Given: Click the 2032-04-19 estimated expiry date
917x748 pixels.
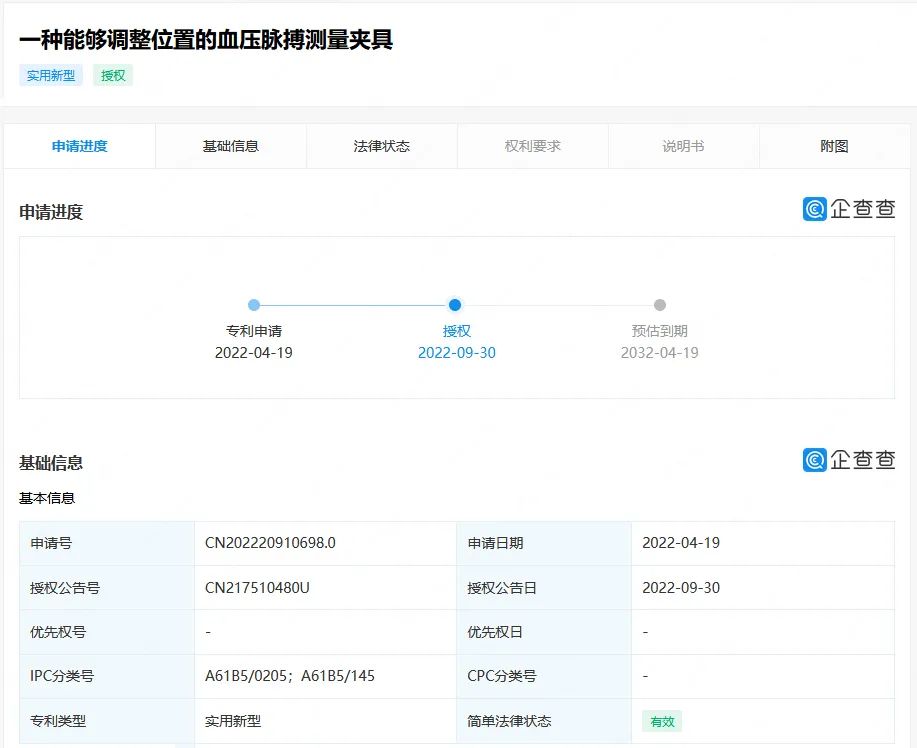Looking at the screenshot, I should pos(660,353).
